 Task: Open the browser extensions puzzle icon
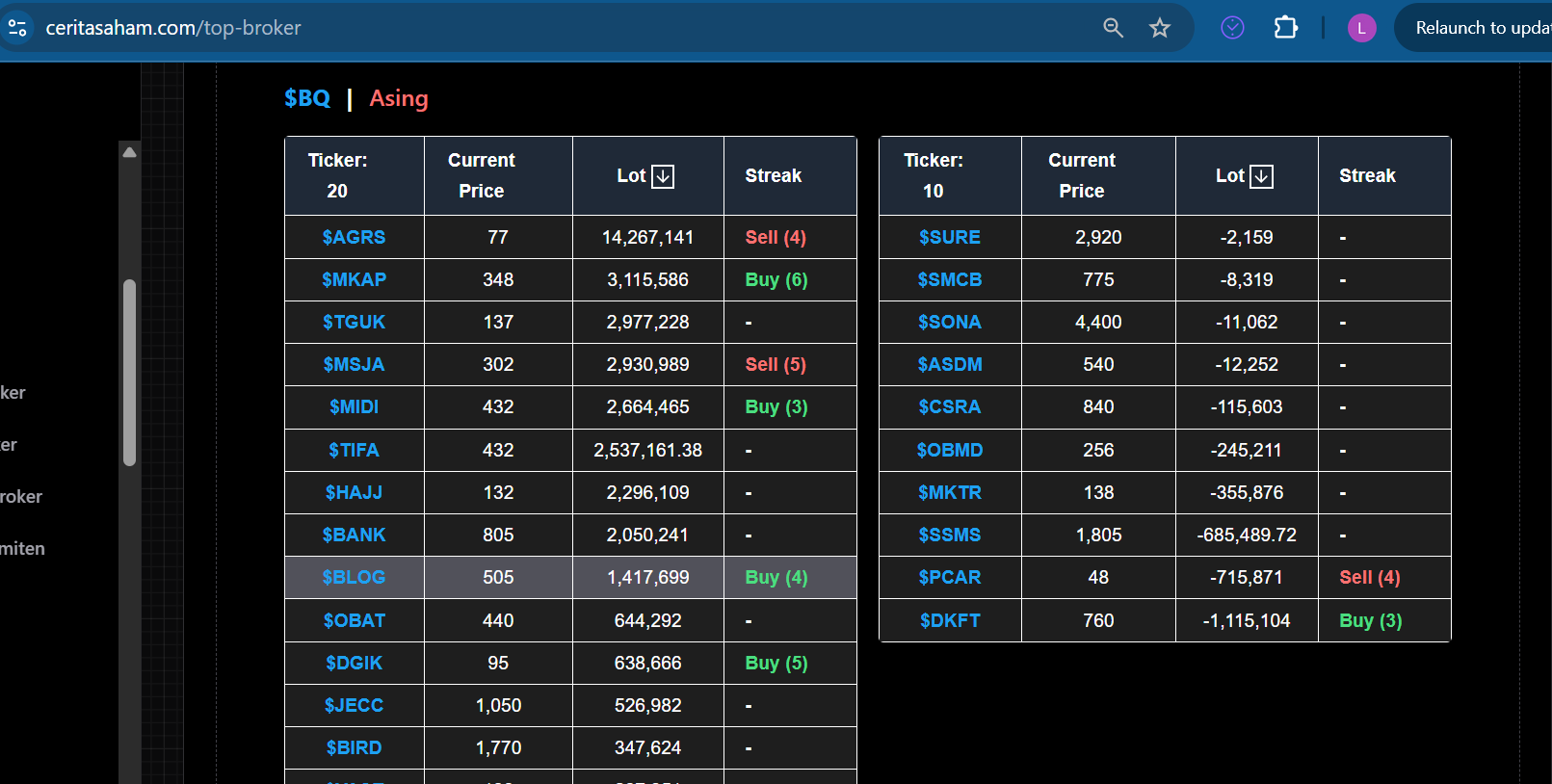pos(1285,28)
